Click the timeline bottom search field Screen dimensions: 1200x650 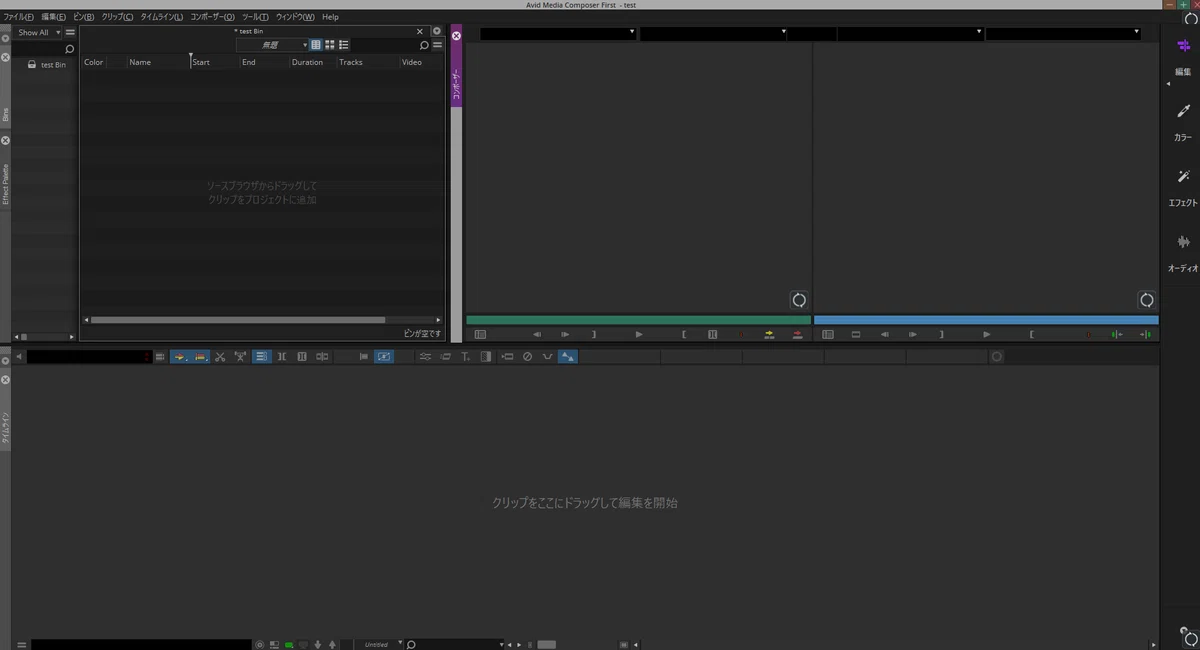(x=455, y=644)
